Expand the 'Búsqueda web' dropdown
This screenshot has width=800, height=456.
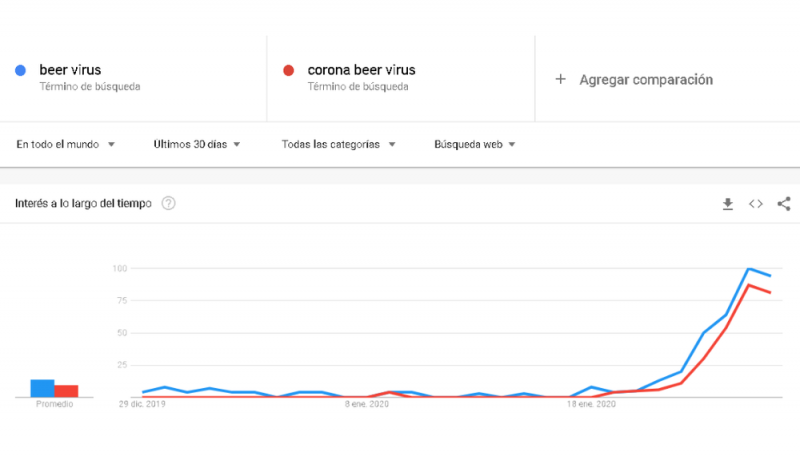[x=475, y=144]
